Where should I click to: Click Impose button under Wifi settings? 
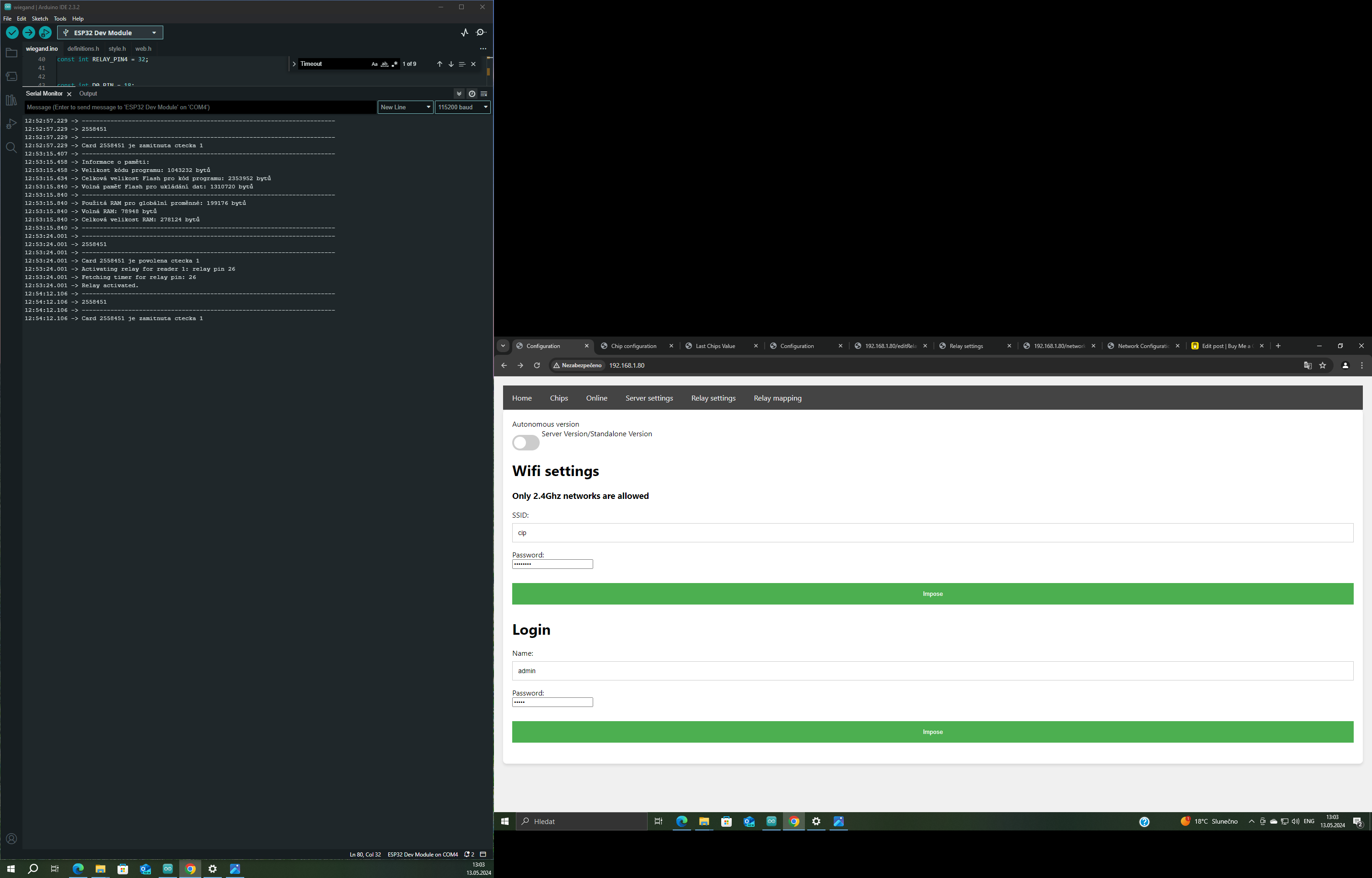[x=933, y=594]
